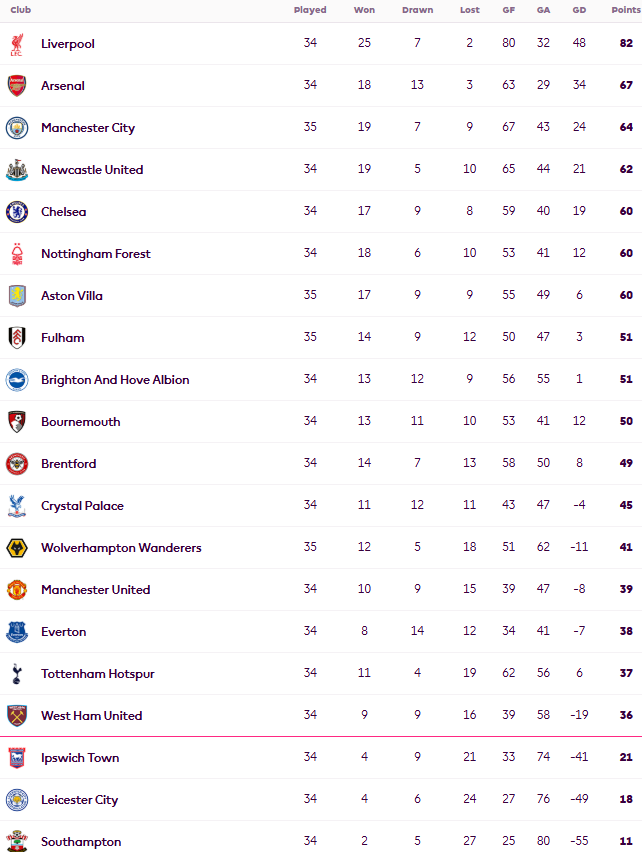Open the Chelsea badge icon
Viewport: 642px width, 852px height.
click(x=17, y=212)
